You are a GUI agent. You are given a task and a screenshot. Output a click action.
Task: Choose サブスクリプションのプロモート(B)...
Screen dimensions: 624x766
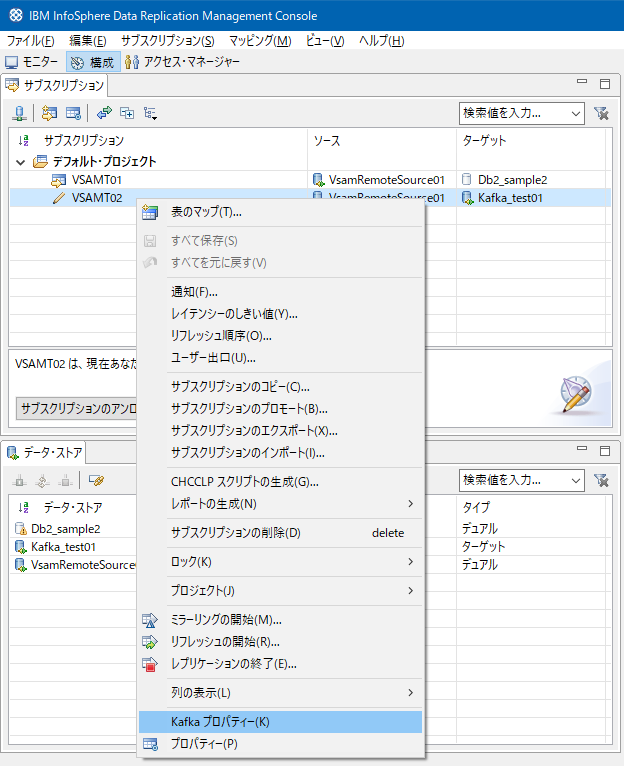click(x=280, y=408)
